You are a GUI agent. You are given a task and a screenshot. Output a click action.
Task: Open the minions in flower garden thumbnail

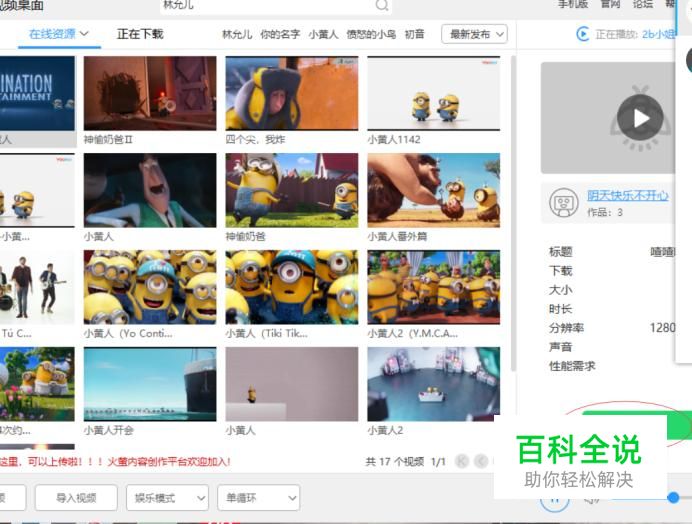(x=38, y=384)
